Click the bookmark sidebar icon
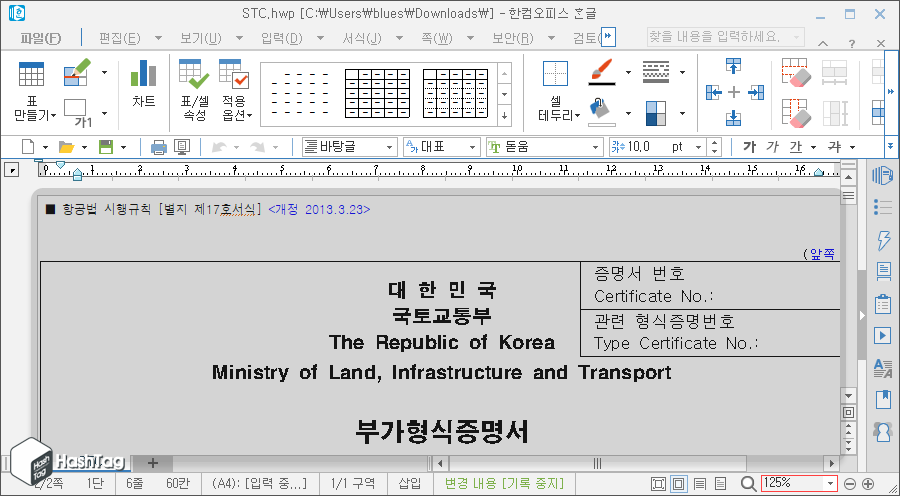Viewport: 900px width, 496px height. coord(883,399)
